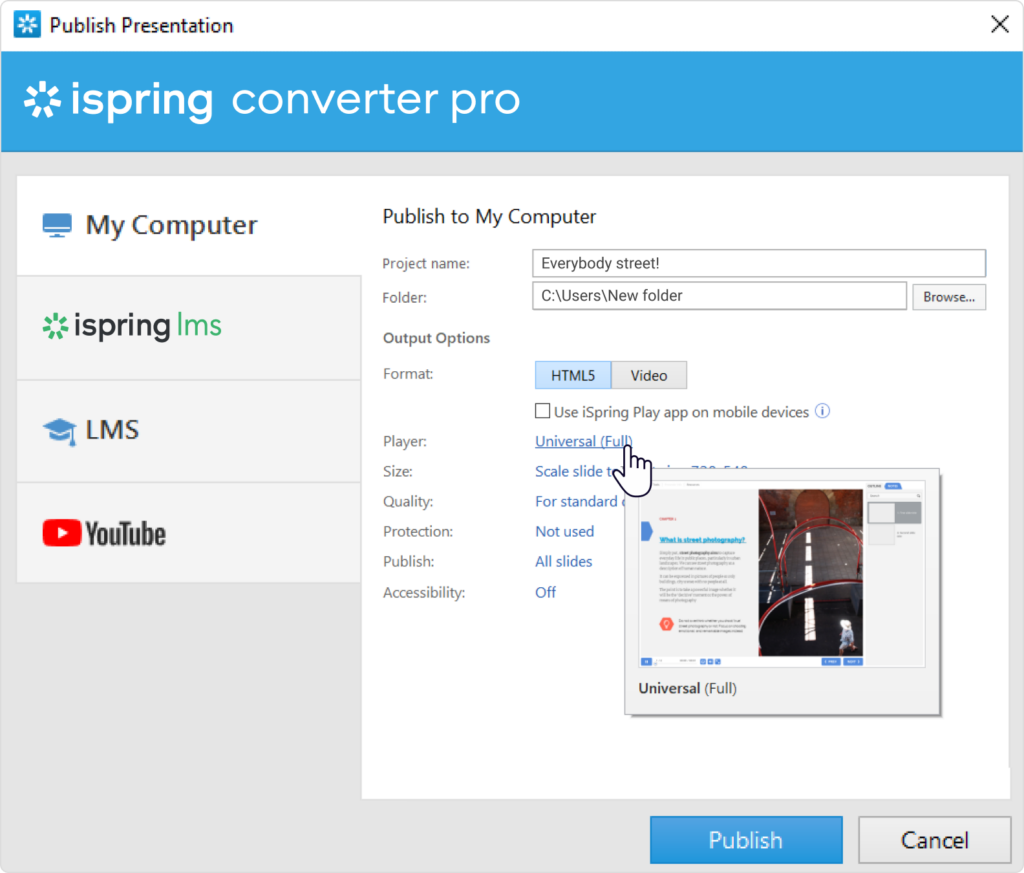Viewport: 1024px width, 873px height.
Task: Enable Use iSpring Play app checkbox
Action: coord(542,411)
